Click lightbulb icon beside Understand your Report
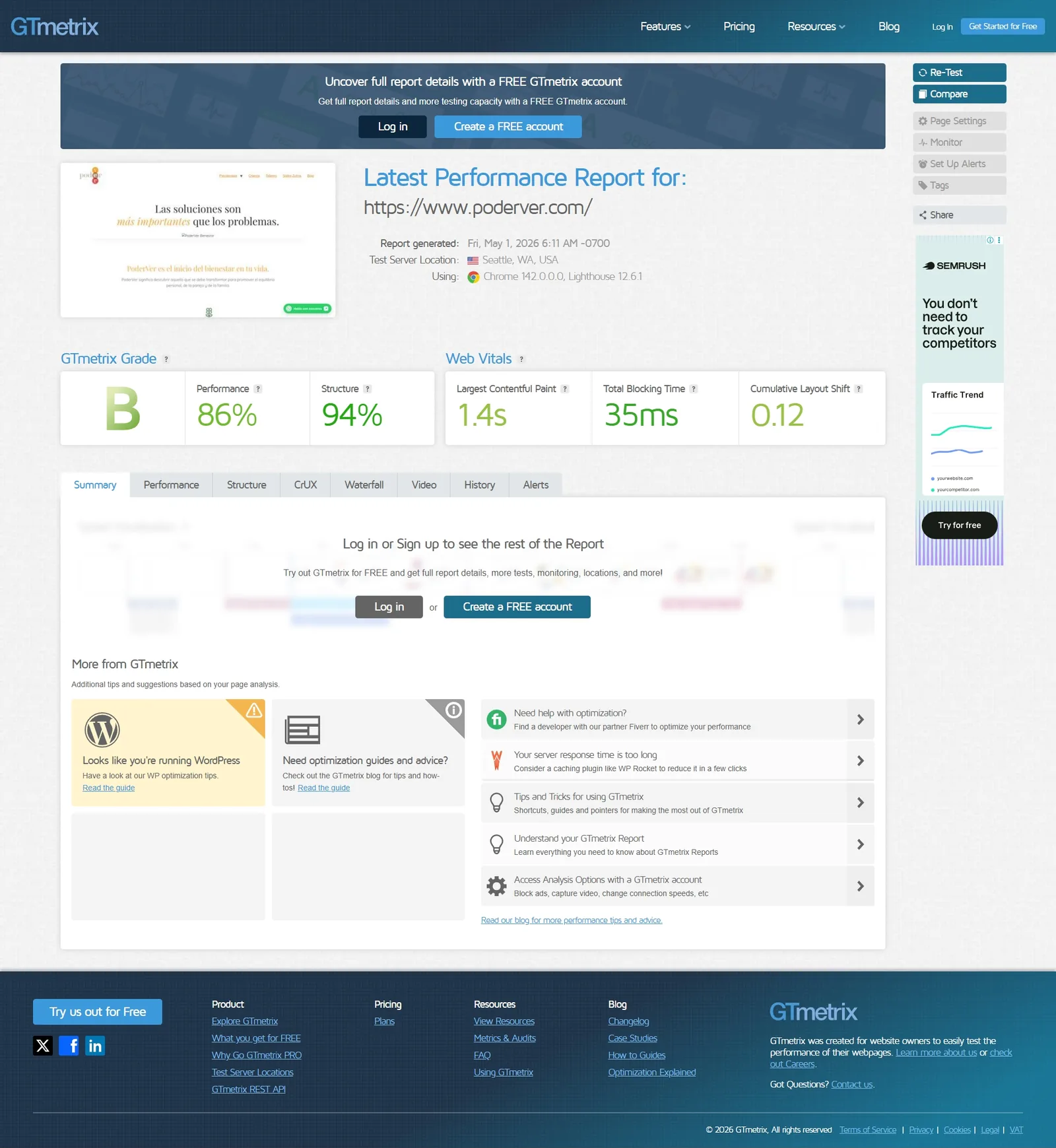 coord(496,844)
